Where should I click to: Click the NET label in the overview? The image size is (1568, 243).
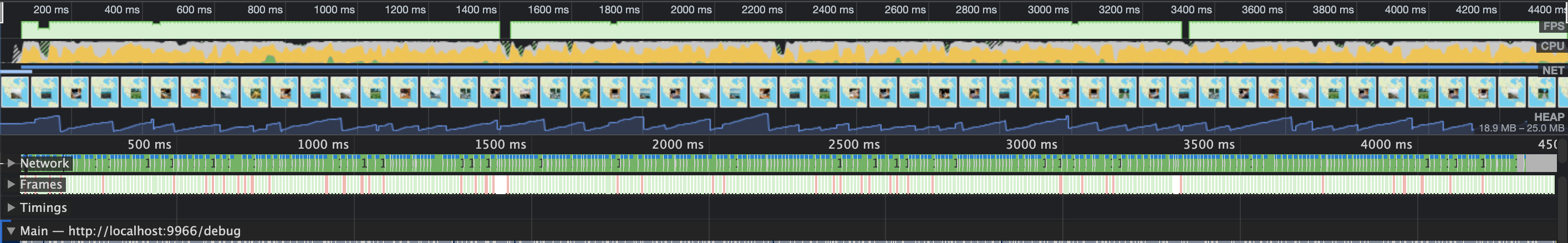1553,70
